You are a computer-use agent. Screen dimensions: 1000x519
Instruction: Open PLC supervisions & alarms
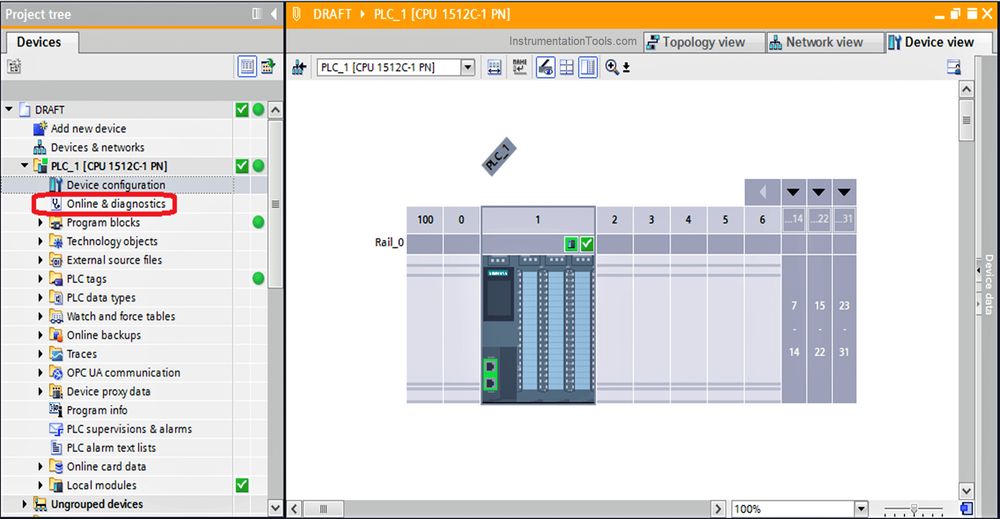(129, 429)
